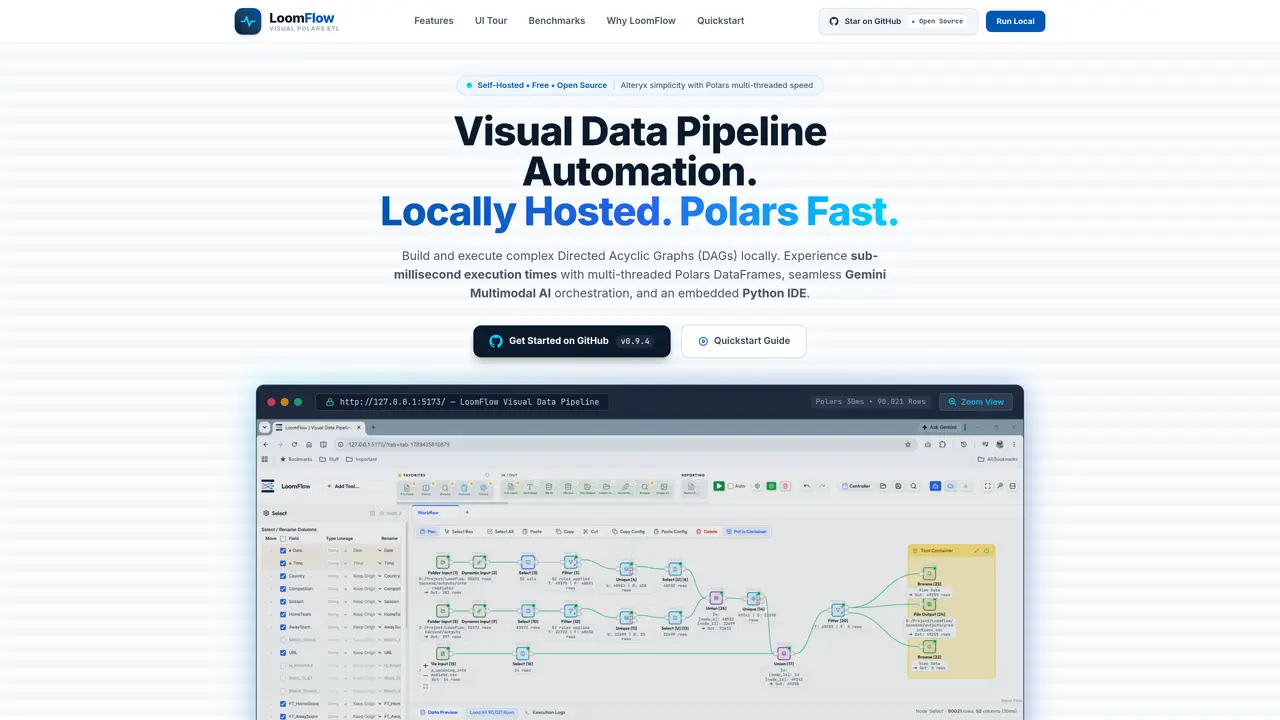Click the Run Local button
The image size is (1280, 720).
tap(1015, 21)
